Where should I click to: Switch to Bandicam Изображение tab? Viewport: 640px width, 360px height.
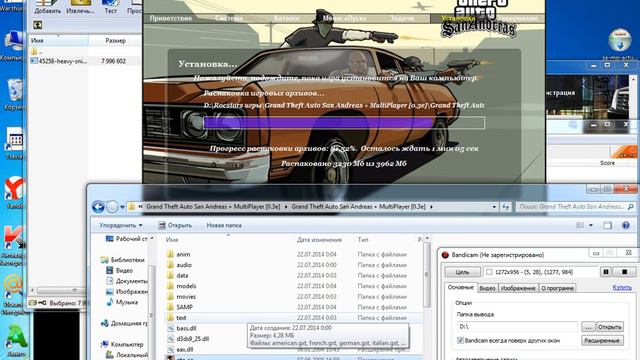tap(518, 288)
